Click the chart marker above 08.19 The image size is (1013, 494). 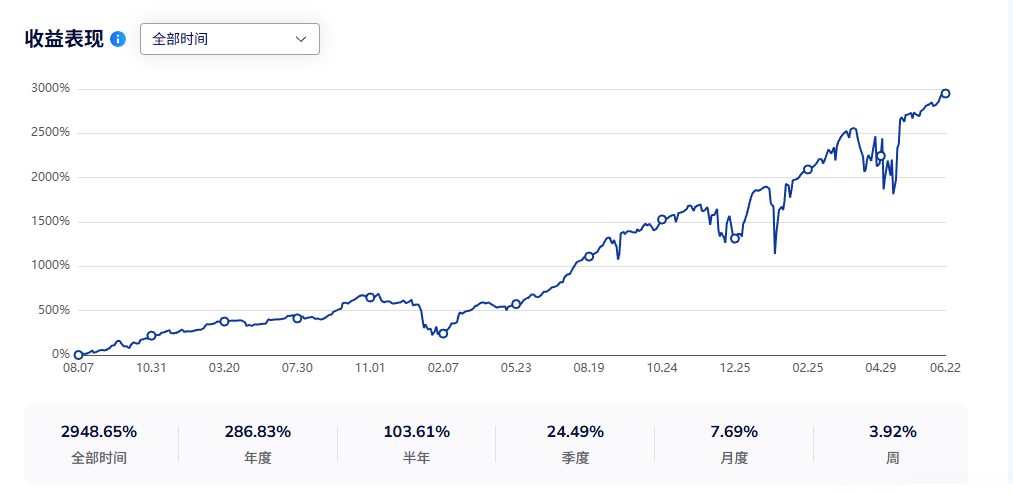click(x=589, y=256)
